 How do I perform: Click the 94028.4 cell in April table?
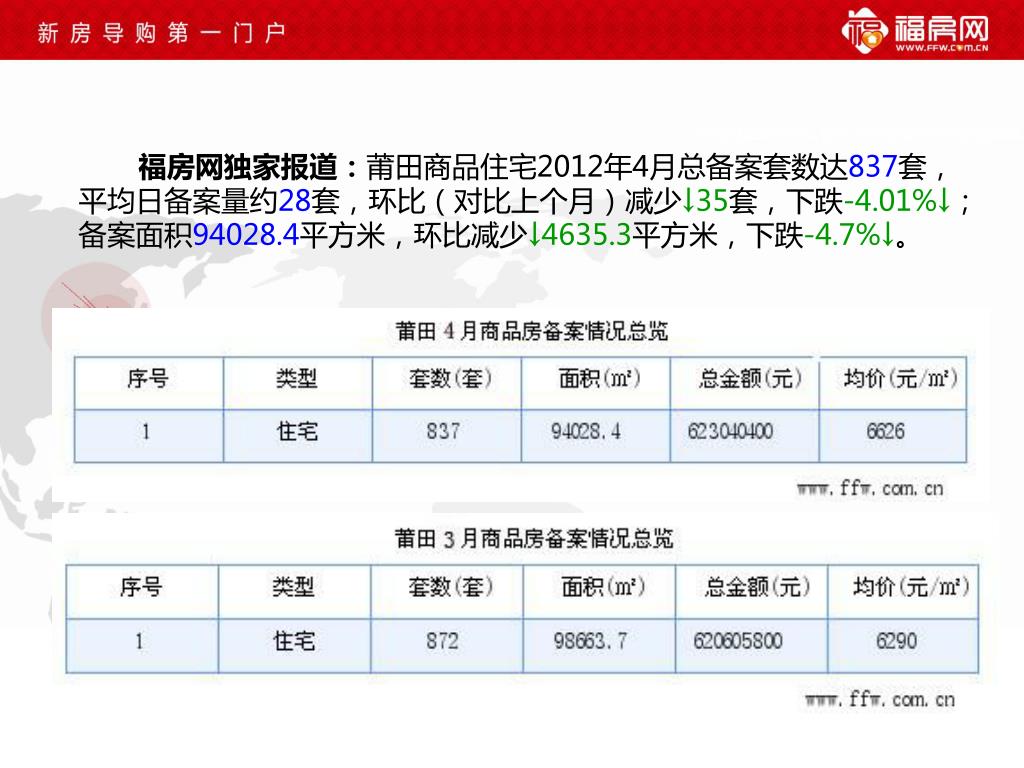(586, 432)
